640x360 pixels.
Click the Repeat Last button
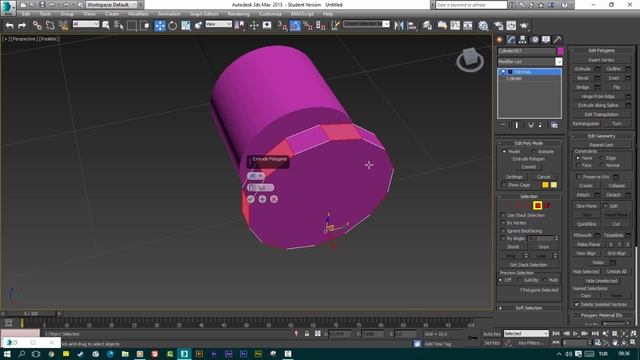click(x=601, y=145)
